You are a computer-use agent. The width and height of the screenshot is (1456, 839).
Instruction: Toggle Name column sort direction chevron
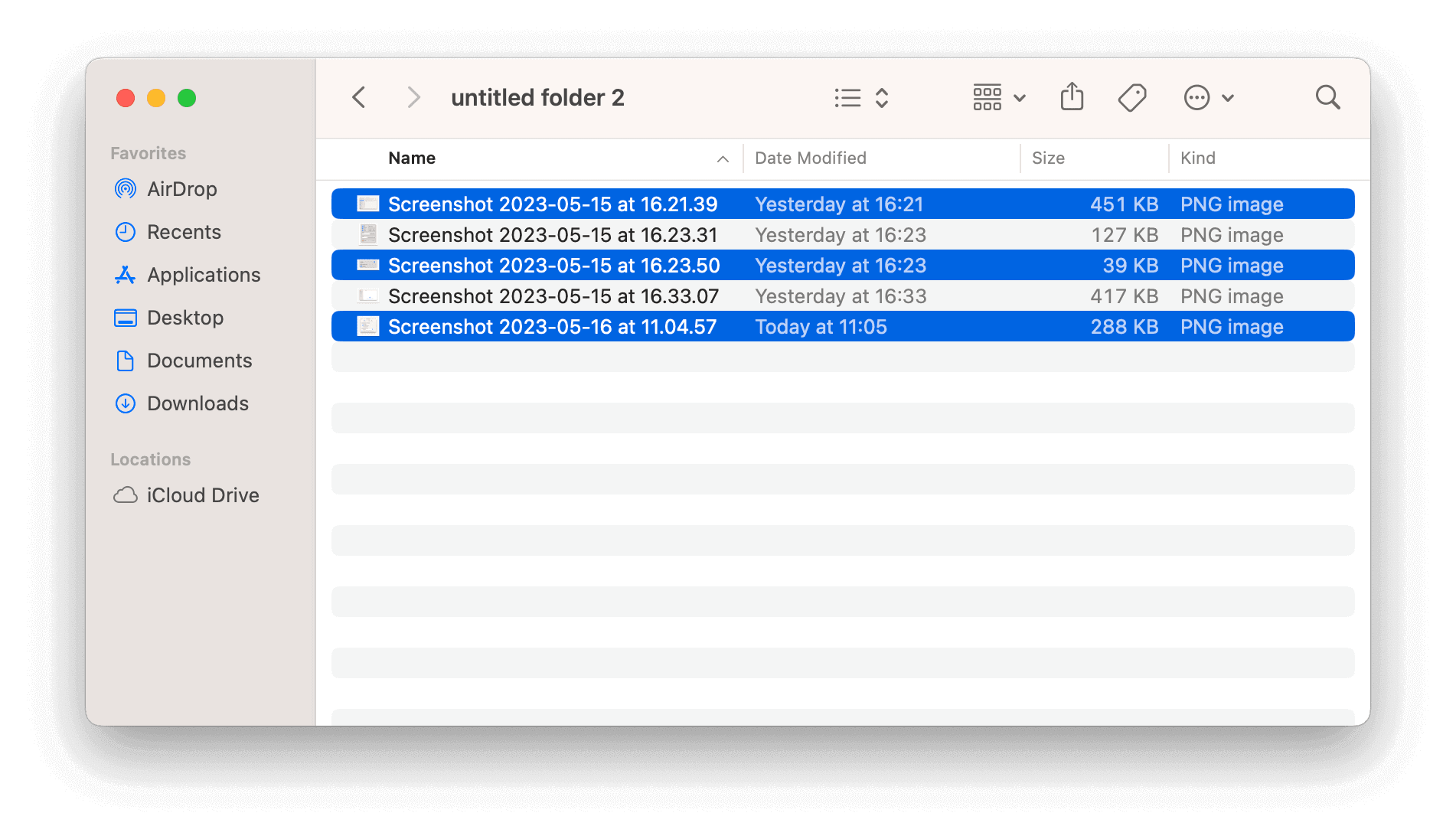(722, 160)
